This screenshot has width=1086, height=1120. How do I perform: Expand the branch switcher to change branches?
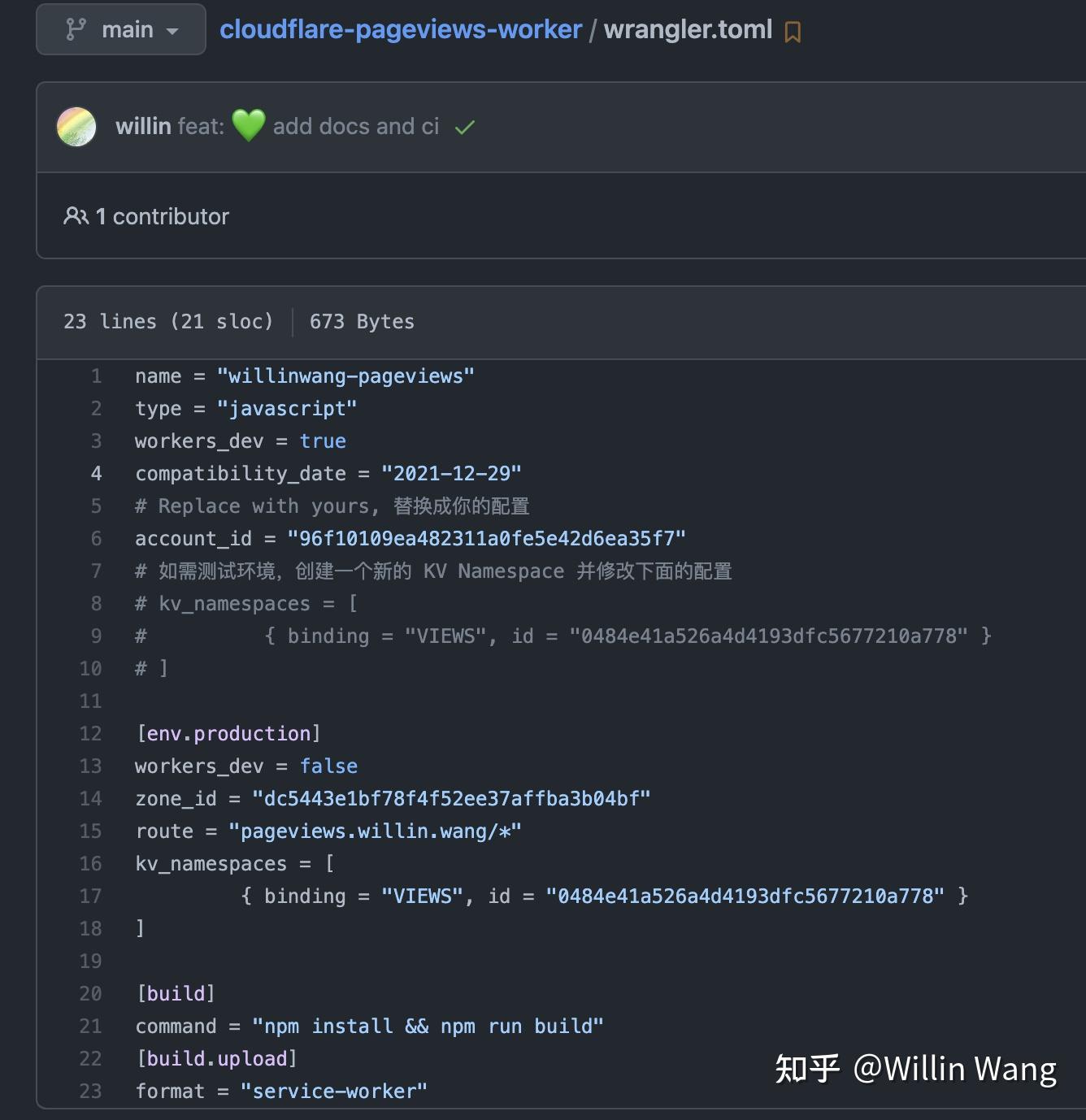[x=120, y=29]
